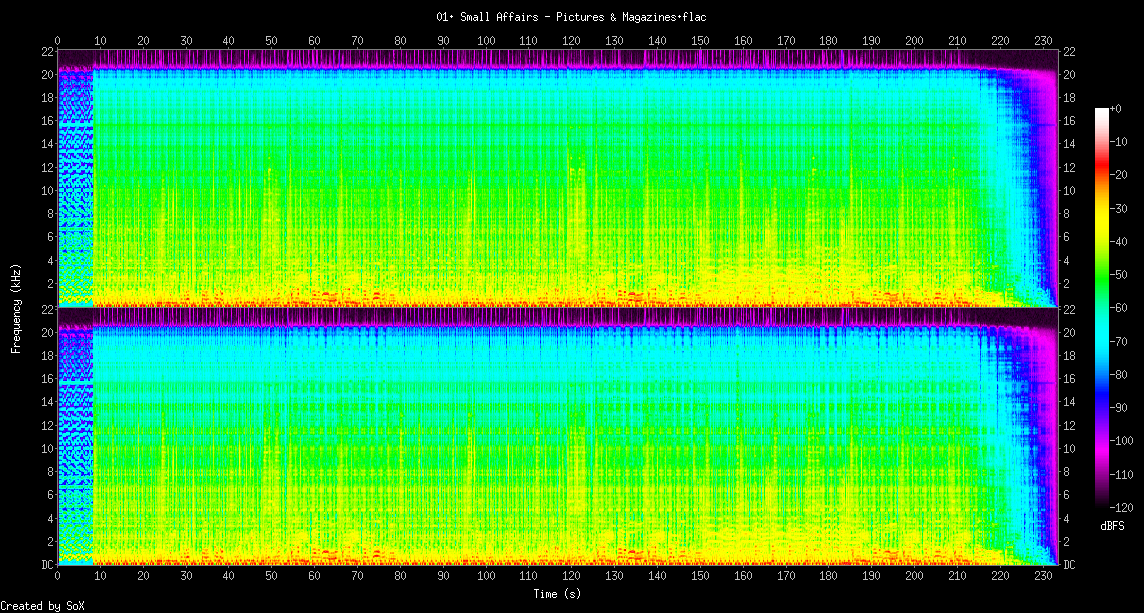This screenshot has height=613, width=1144.
Task: Click the topmost 22 kHz label on left axis
Action: click(46, 52)
